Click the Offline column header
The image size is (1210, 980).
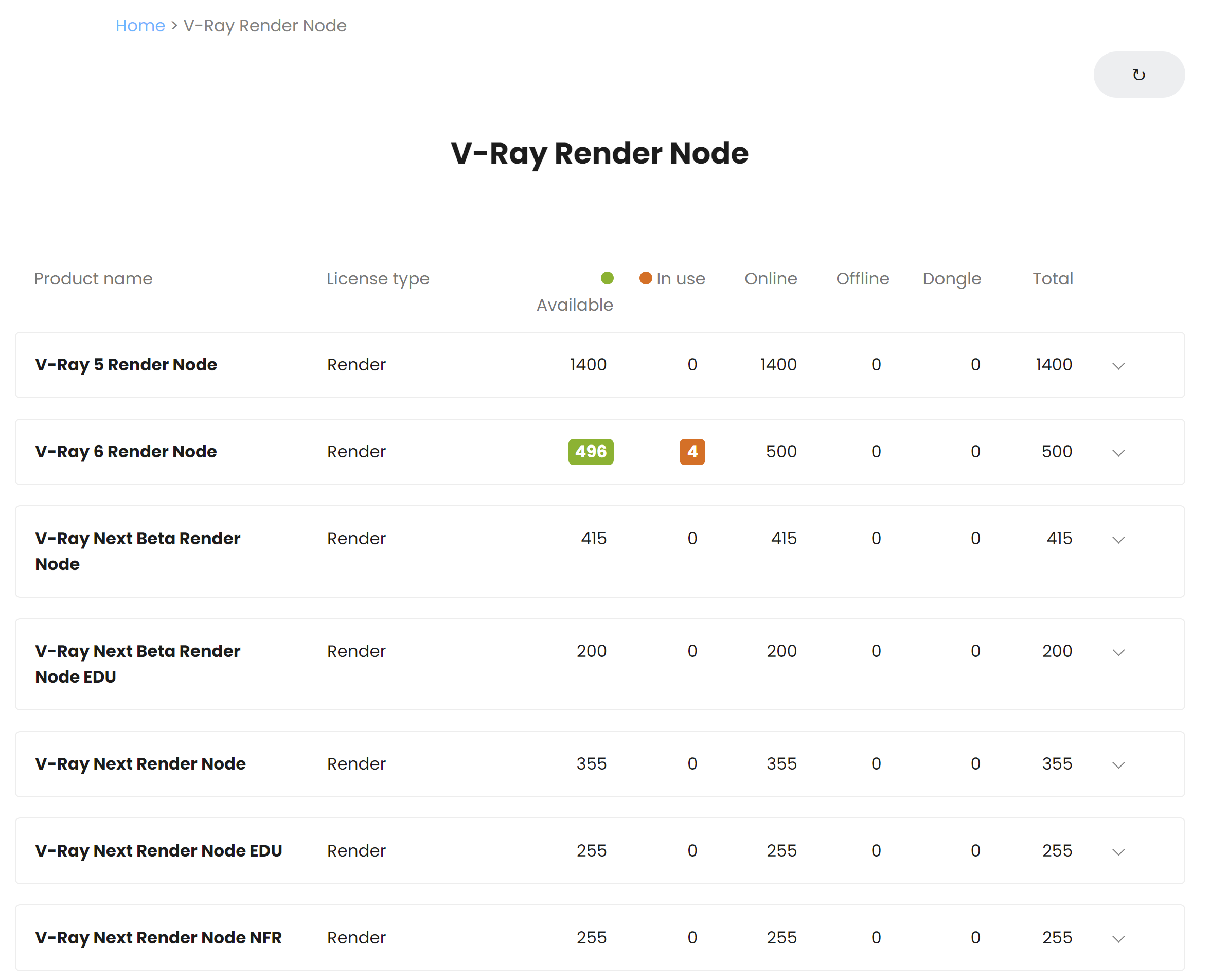pos(862,278)
